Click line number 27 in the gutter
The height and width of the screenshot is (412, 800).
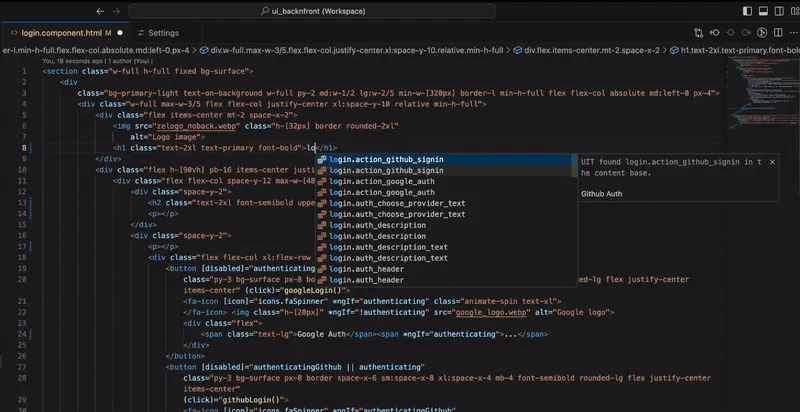(x=22, y=367)
